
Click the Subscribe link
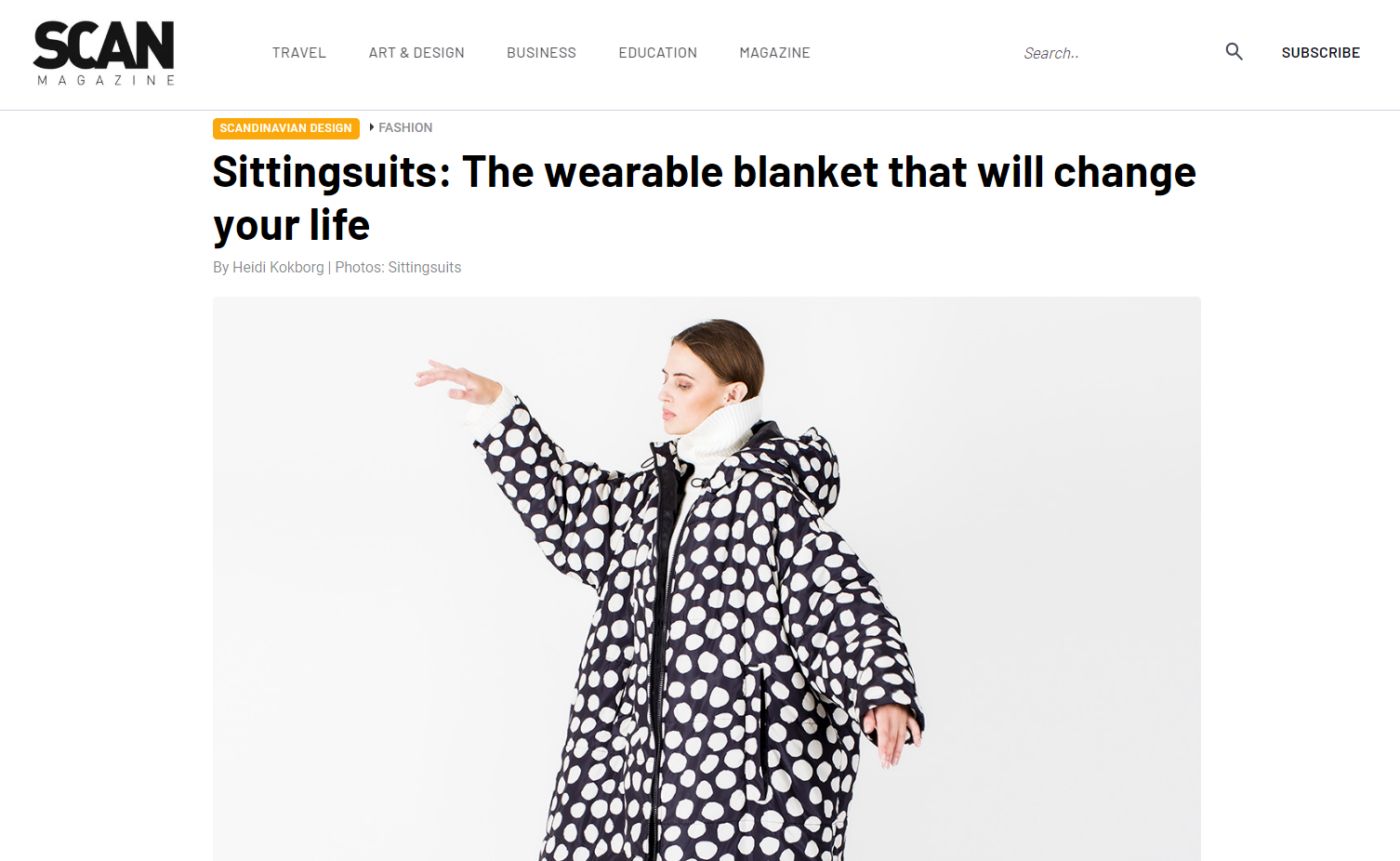click(1320, 53)
